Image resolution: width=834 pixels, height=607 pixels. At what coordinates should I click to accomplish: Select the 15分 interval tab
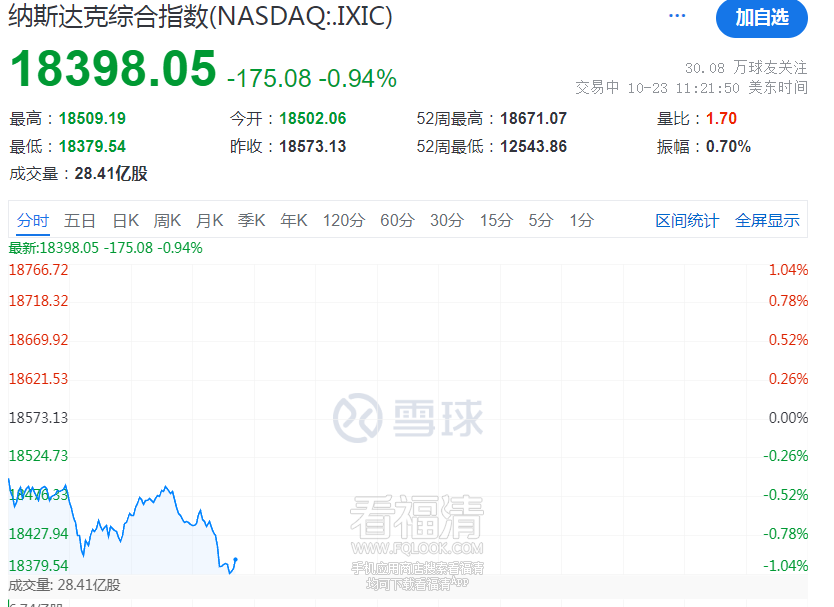click(496, 221)
